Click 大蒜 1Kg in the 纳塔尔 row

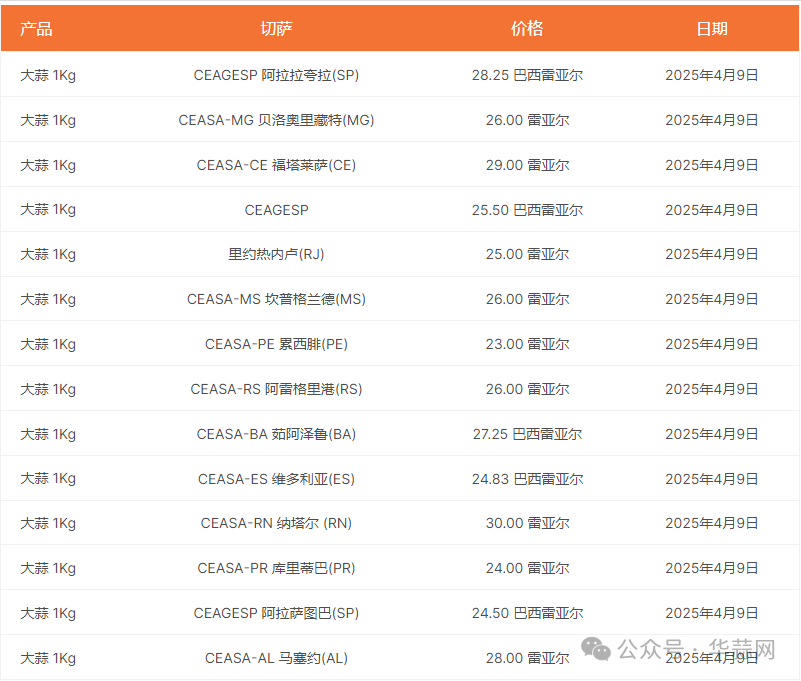tap(48, 523)
